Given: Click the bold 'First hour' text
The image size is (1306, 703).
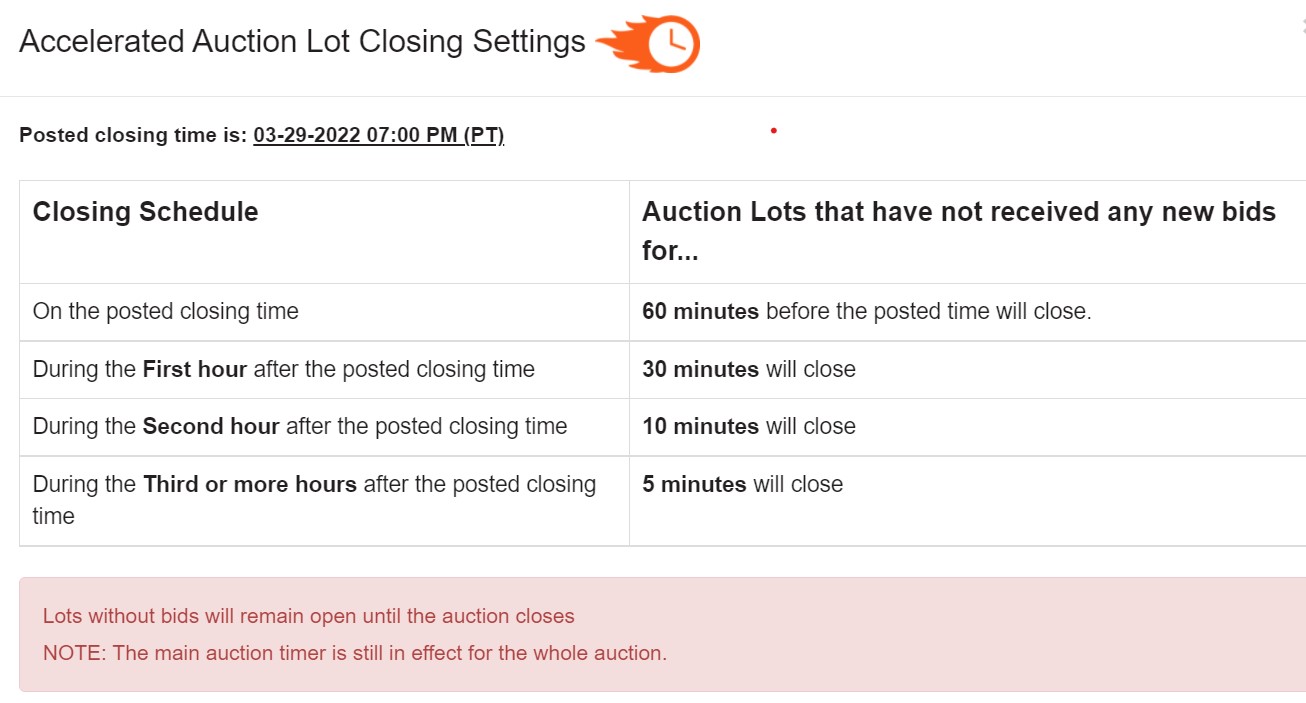Looking at the screenshot, I should [x=195, y=369].
